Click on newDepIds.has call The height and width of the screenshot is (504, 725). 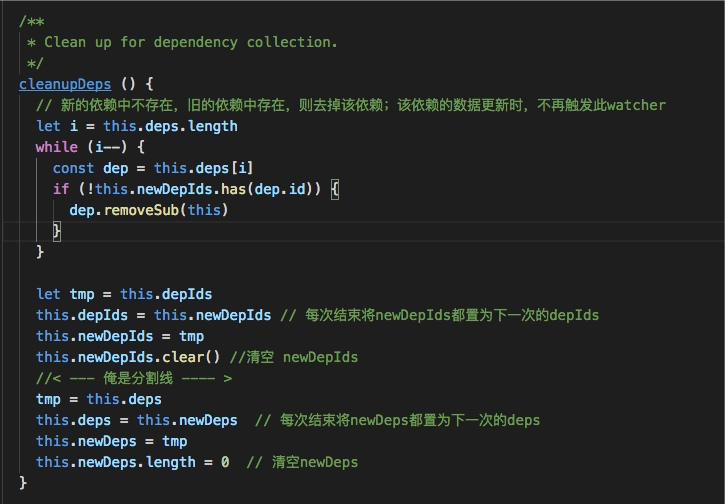coord(191,189)
